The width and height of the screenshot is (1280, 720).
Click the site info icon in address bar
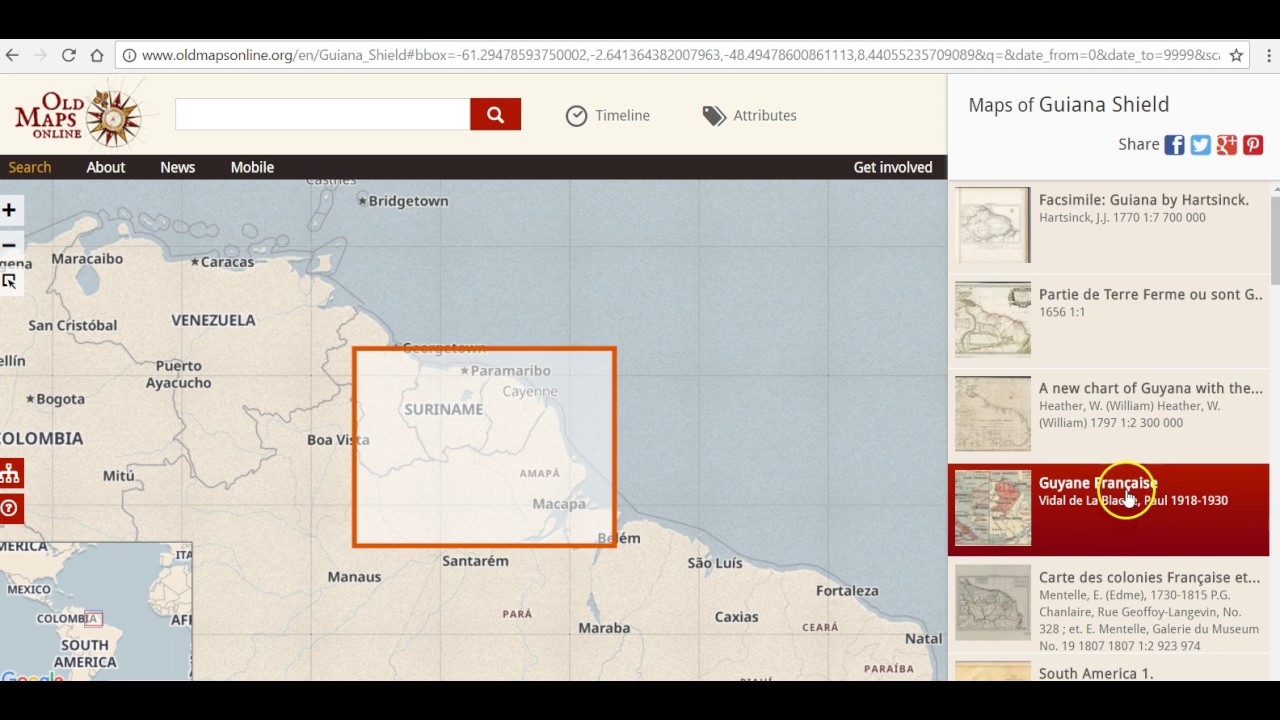click(x=128, y=55)
